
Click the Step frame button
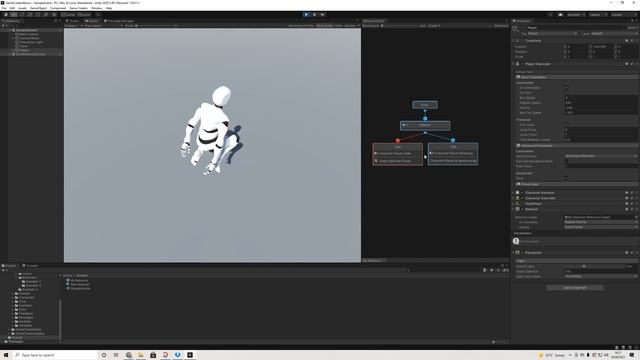[x=322, y=14]
